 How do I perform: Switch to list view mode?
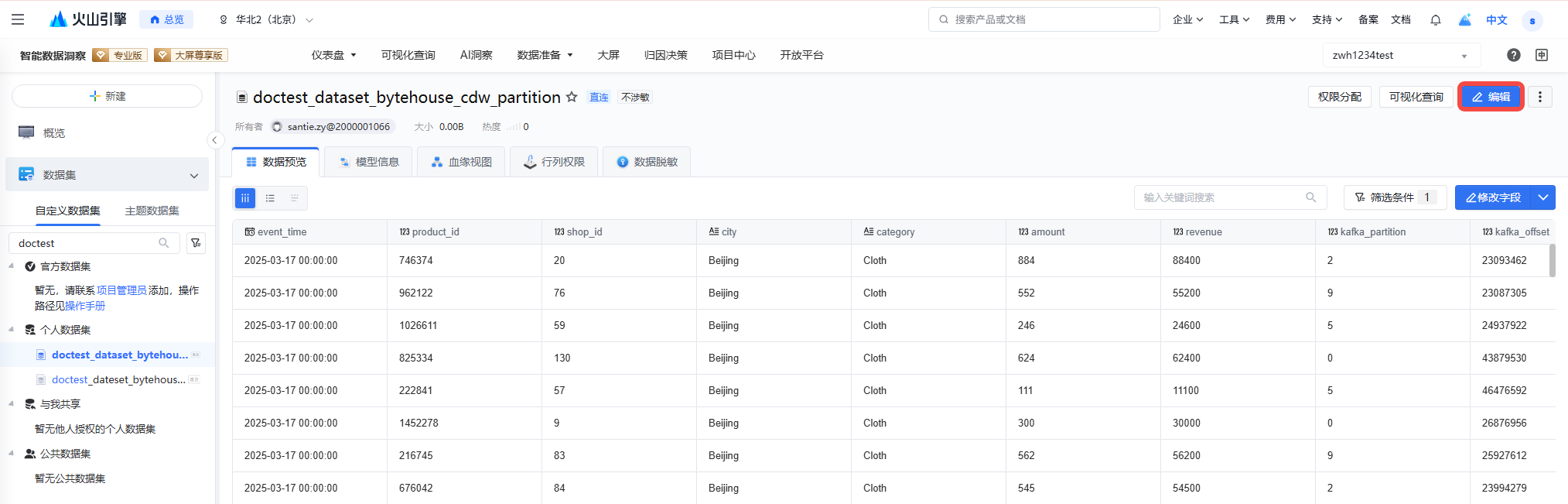pyautogui.click(x=270, y=198)
